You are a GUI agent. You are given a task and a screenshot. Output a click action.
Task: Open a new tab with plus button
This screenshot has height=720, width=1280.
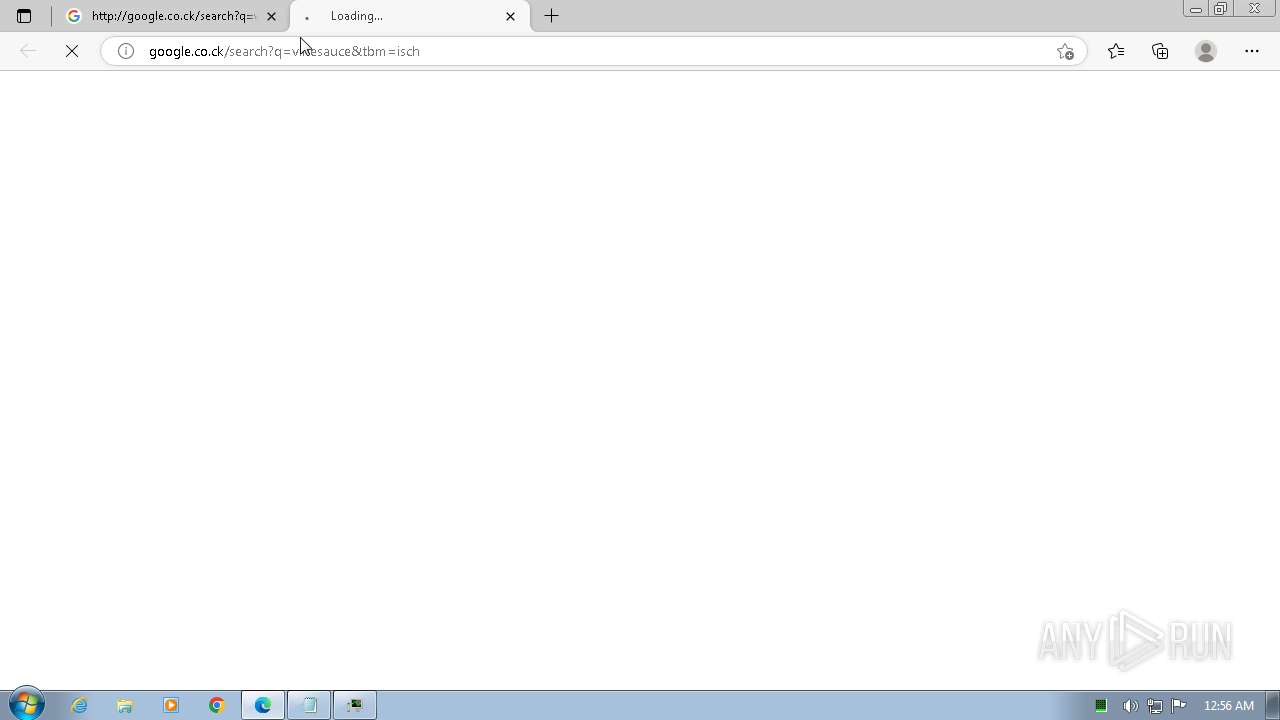(551, 16)
